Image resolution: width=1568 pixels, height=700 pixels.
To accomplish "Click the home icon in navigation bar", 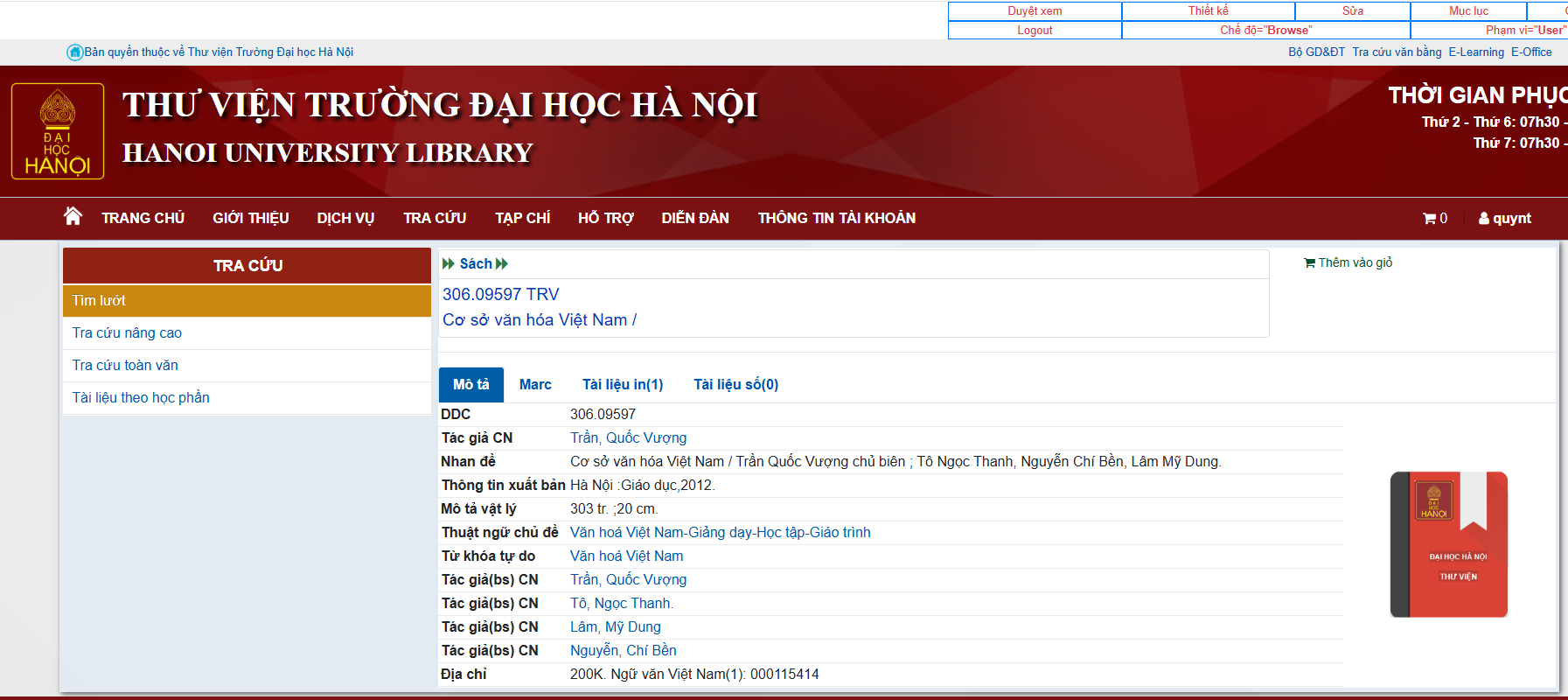I will [73, 216].
